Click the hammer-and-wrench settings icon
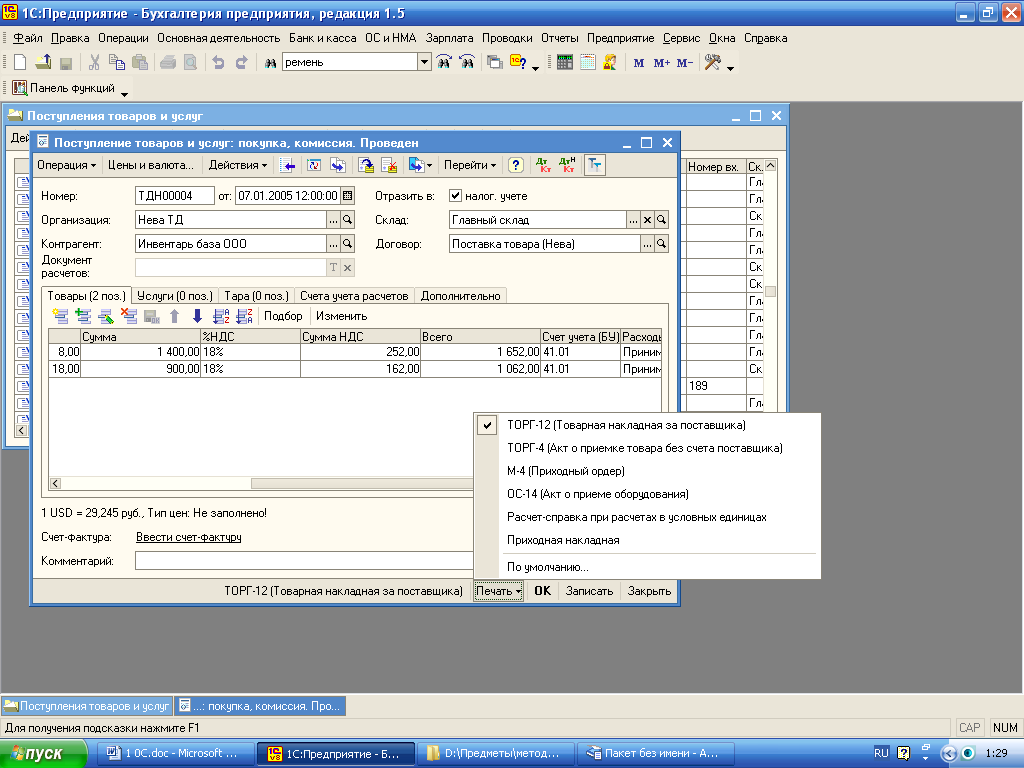Screen dimensions: 1024x768 [712, 62]
